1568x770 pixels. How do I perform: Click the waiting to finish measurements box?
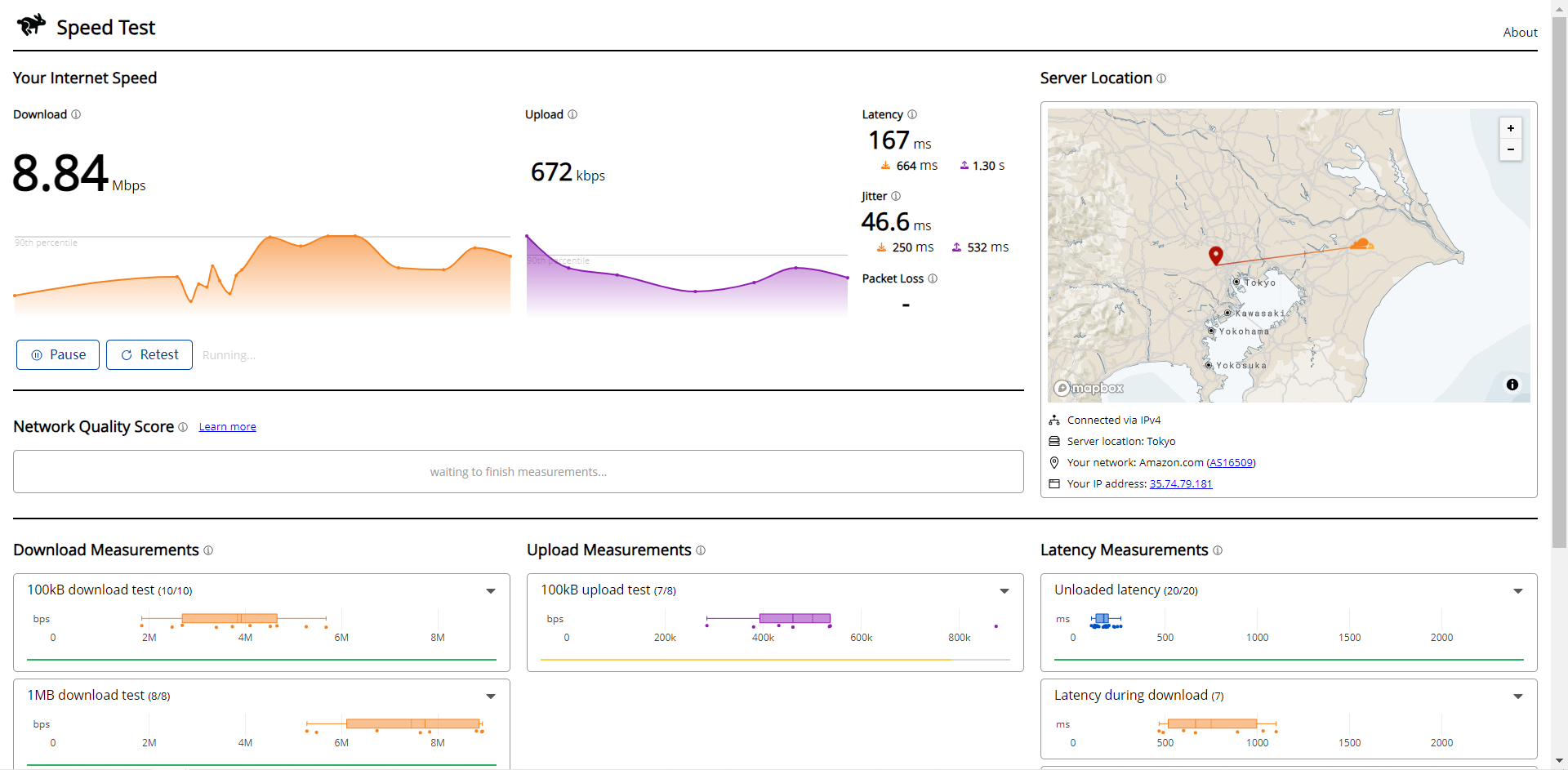519,472
